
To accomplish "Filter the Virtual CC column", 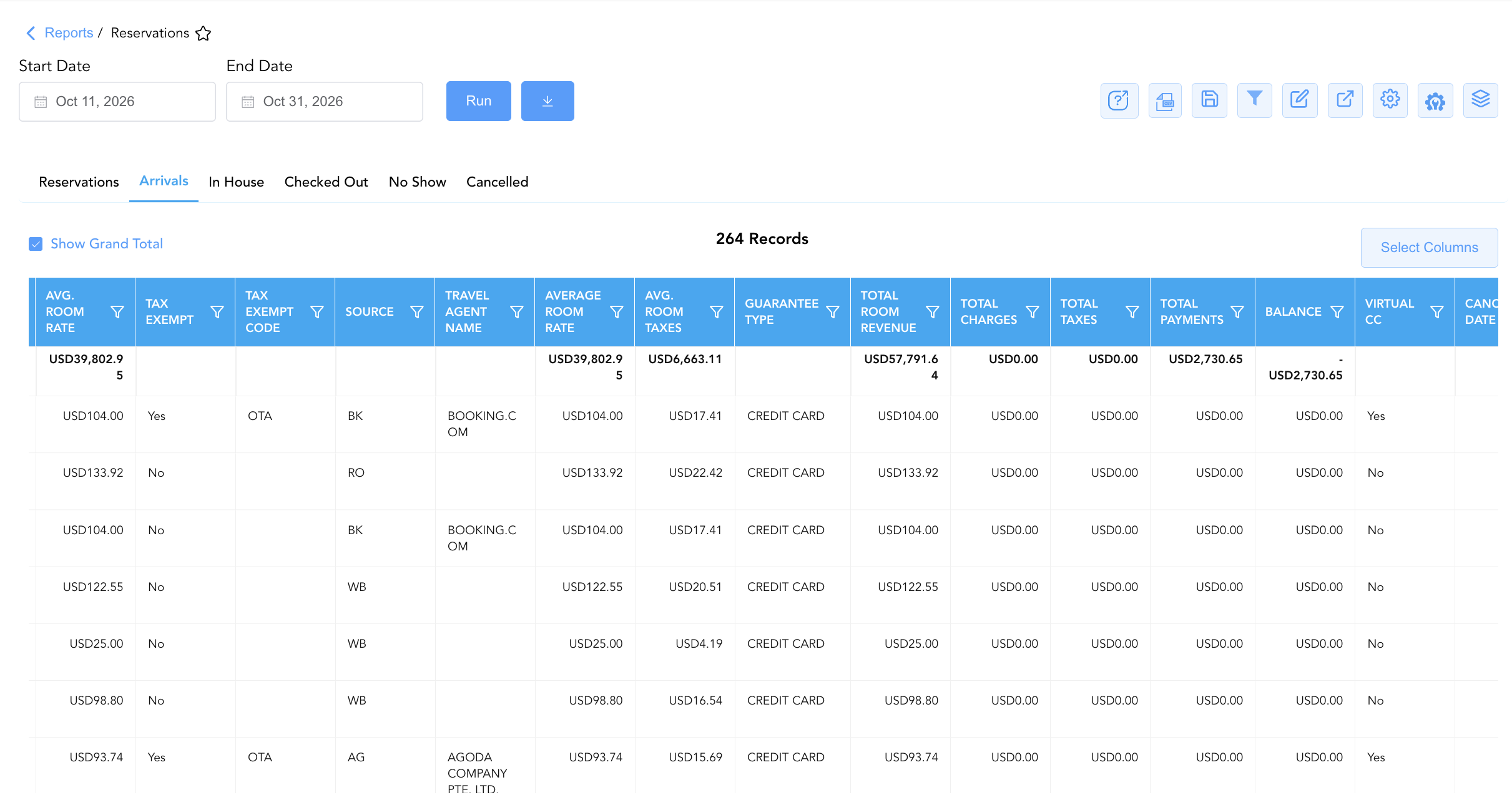I will click(1436, 311).
